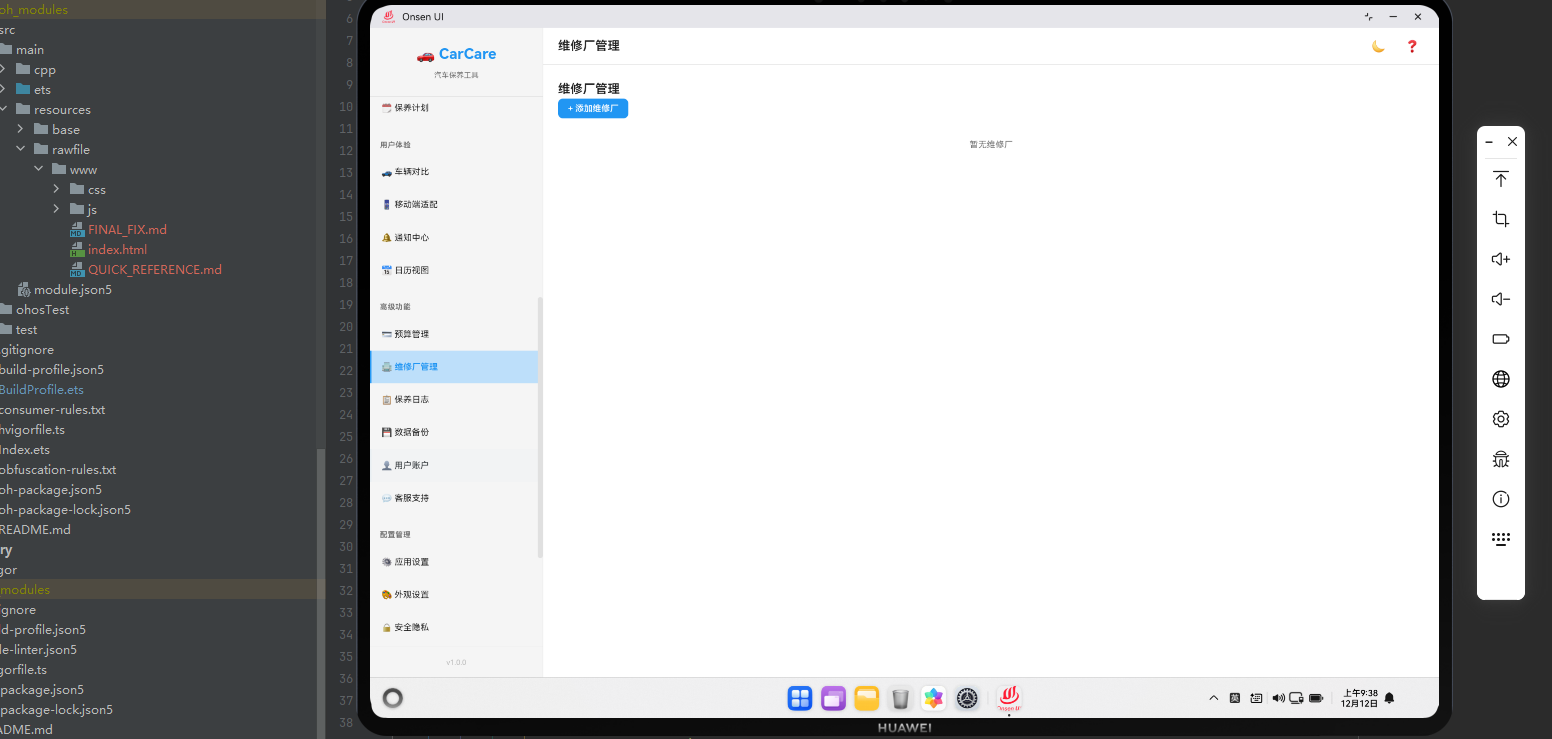Open the Gallery flower icon in dock
This screenshot has width=1552, height=739.
[933, 698]
